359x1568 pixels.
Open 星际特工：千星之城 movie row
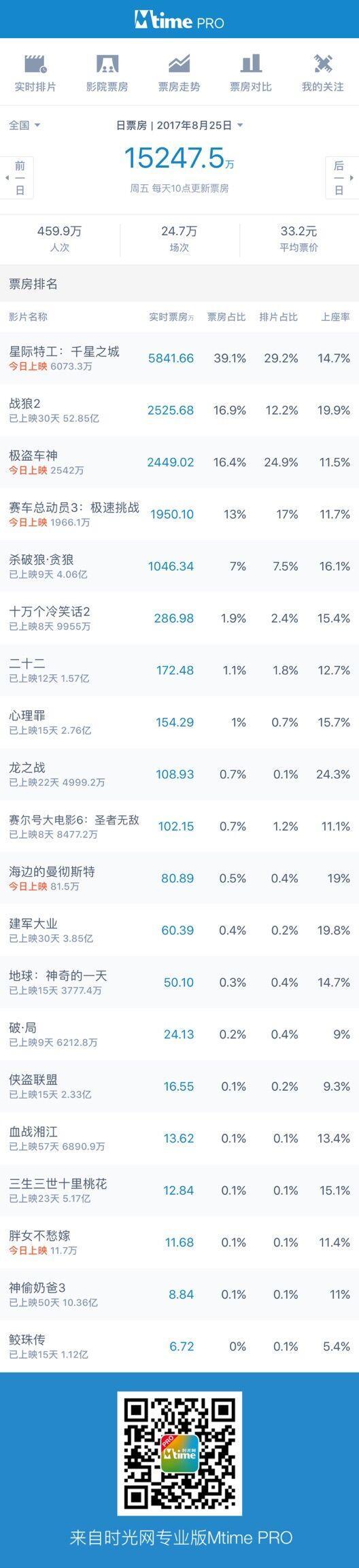[179, 358]
